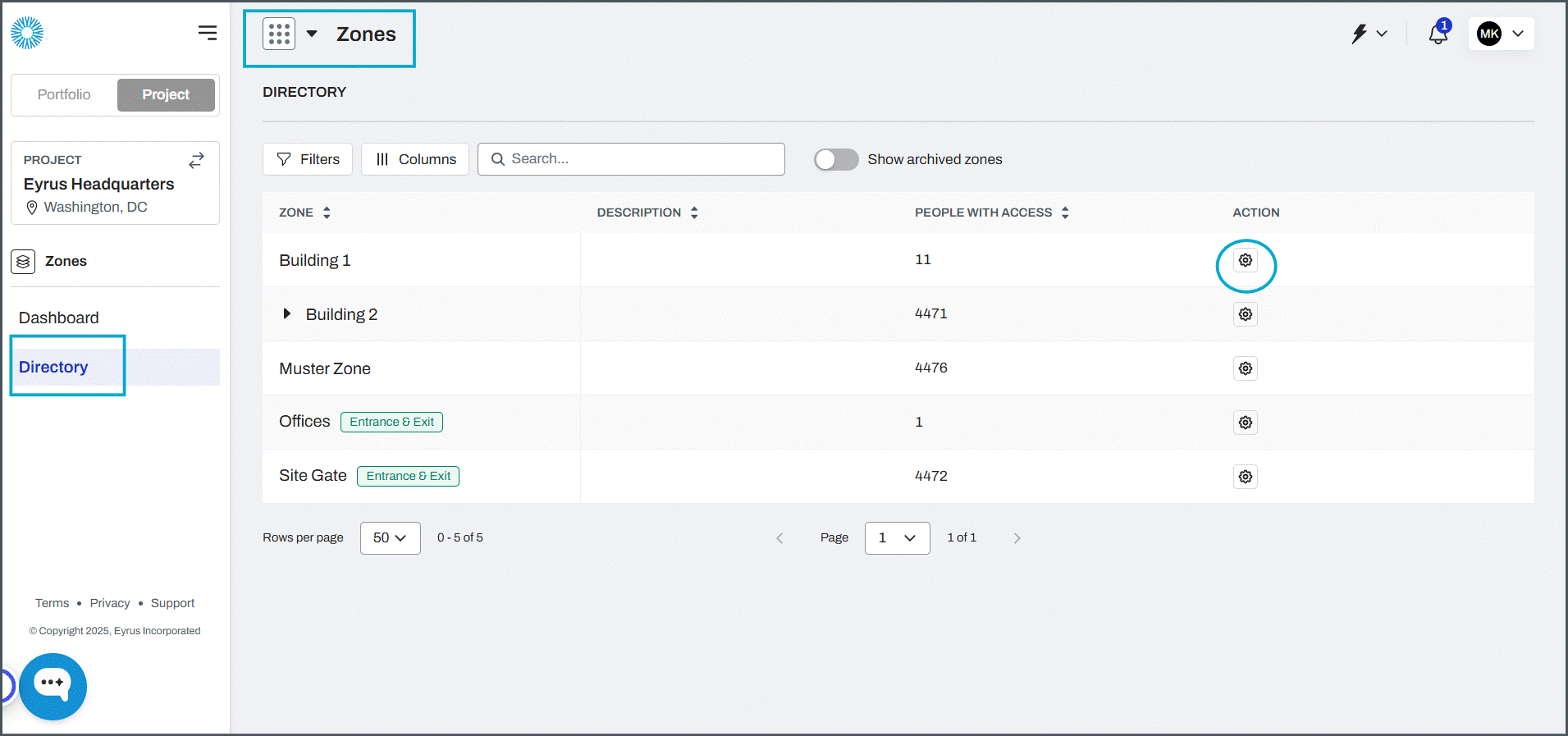Open the Terms link

coord(52,603)
